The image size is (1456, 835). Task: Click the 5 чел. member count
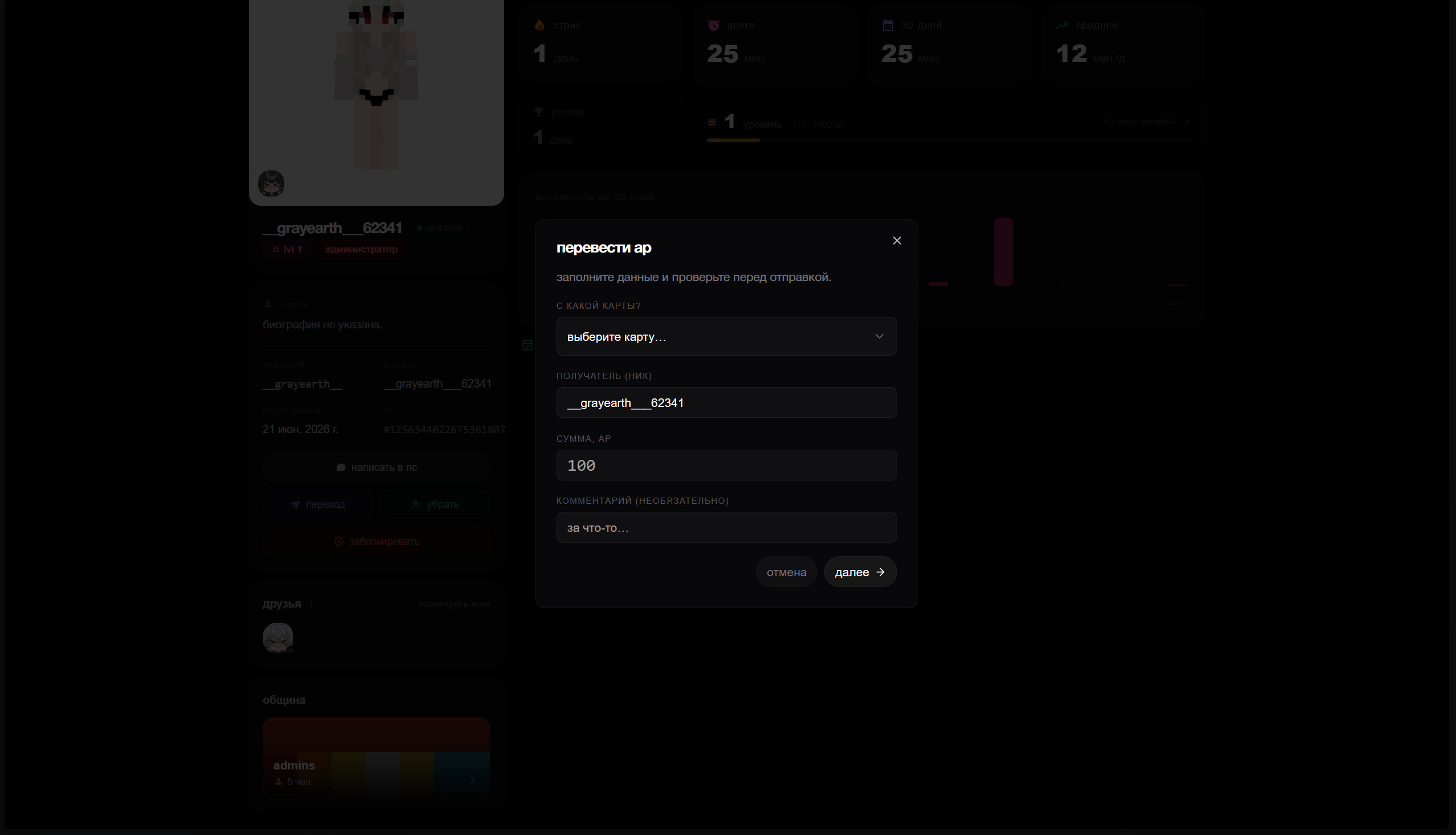tap(299, 781)
